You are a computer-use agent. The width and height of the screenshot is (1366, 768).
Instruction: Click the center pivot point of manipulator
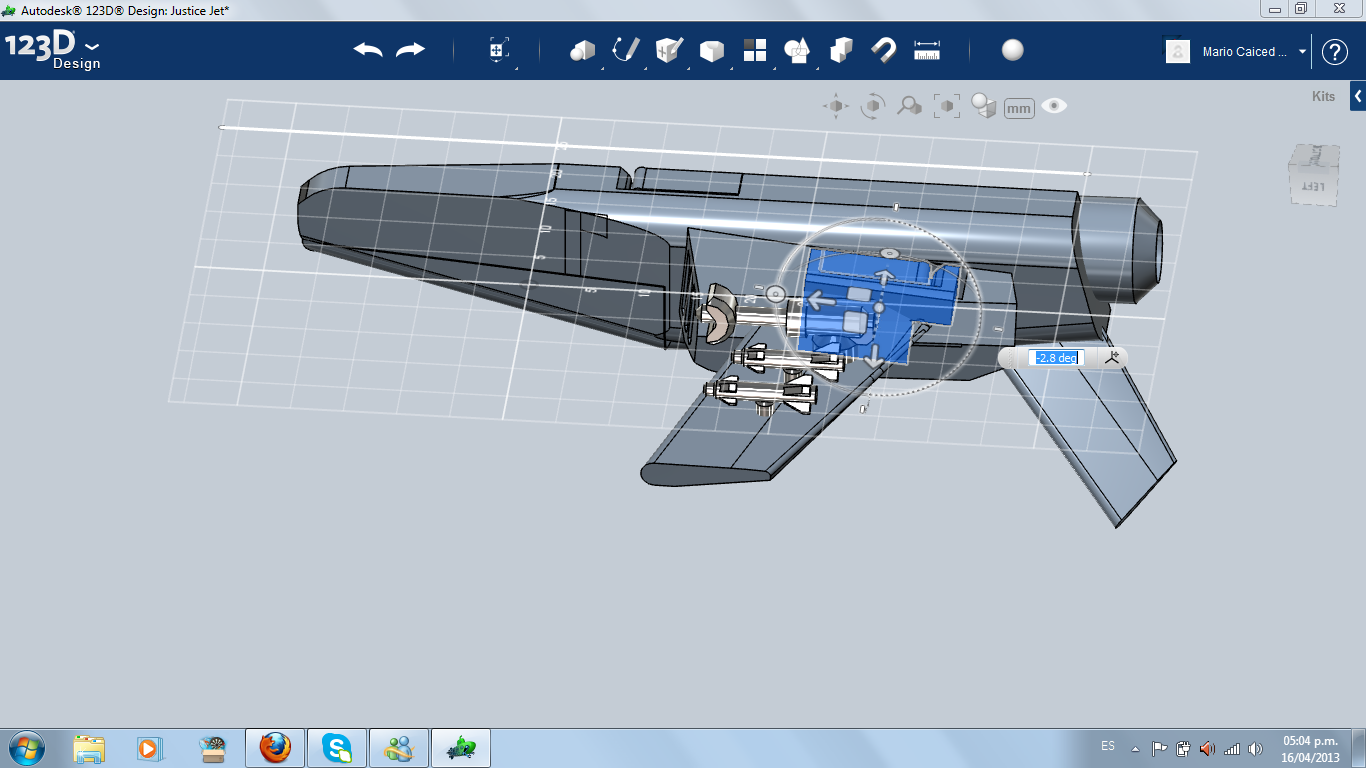pos(879,307)
